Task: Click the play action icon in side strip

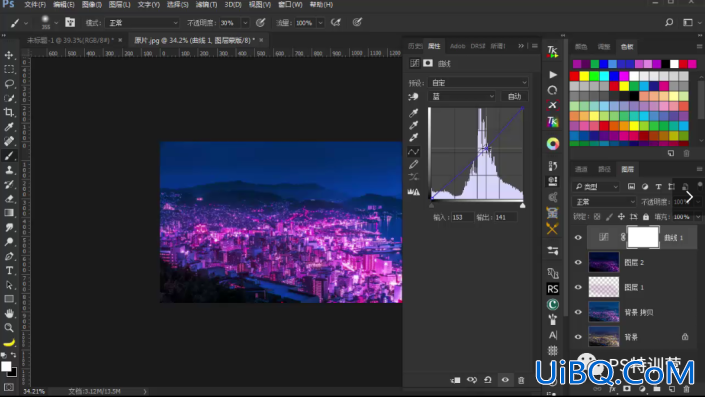Action: (x=553, y=75)
